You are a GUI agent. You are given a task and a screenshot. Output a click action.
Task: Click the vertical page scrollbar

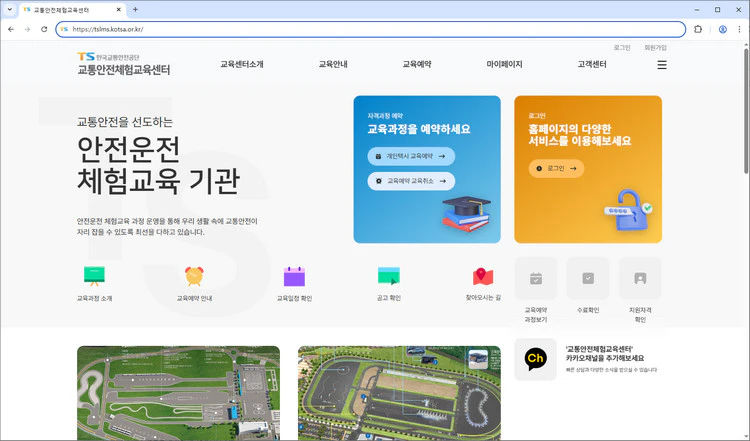coord(746,109)
